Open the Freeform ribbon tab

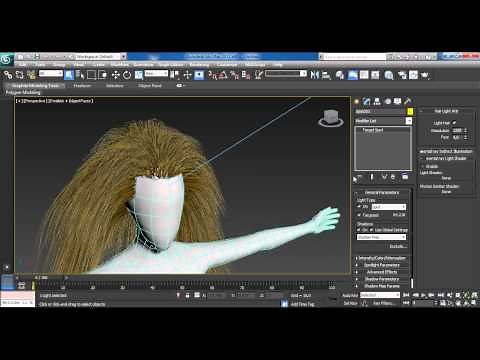point(82,86)
